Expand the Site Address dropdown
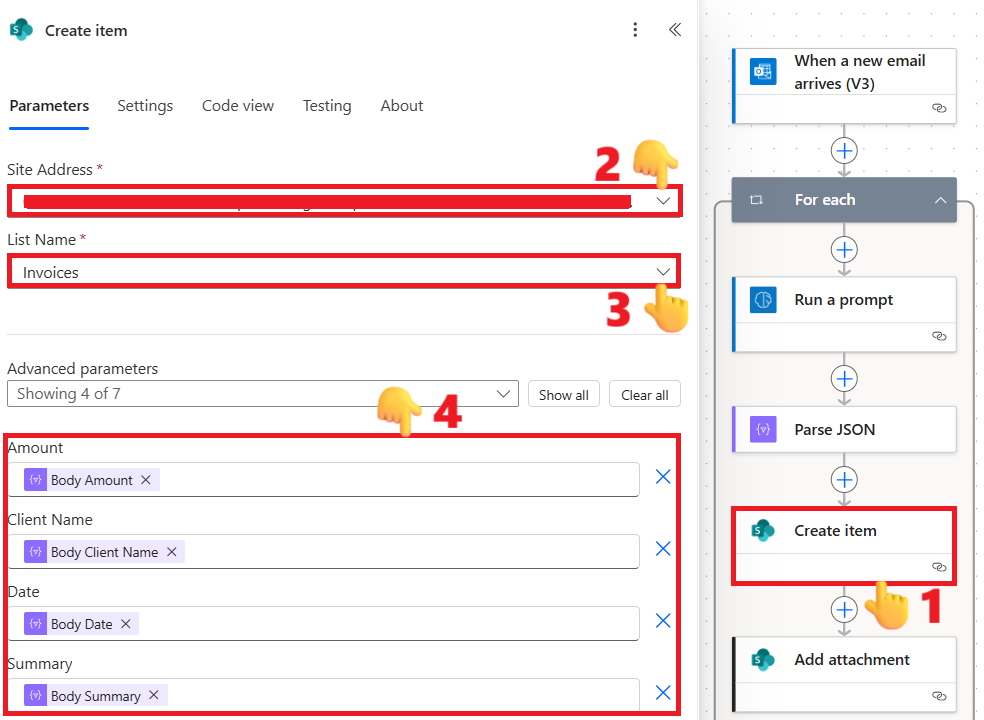 point(663,201)
